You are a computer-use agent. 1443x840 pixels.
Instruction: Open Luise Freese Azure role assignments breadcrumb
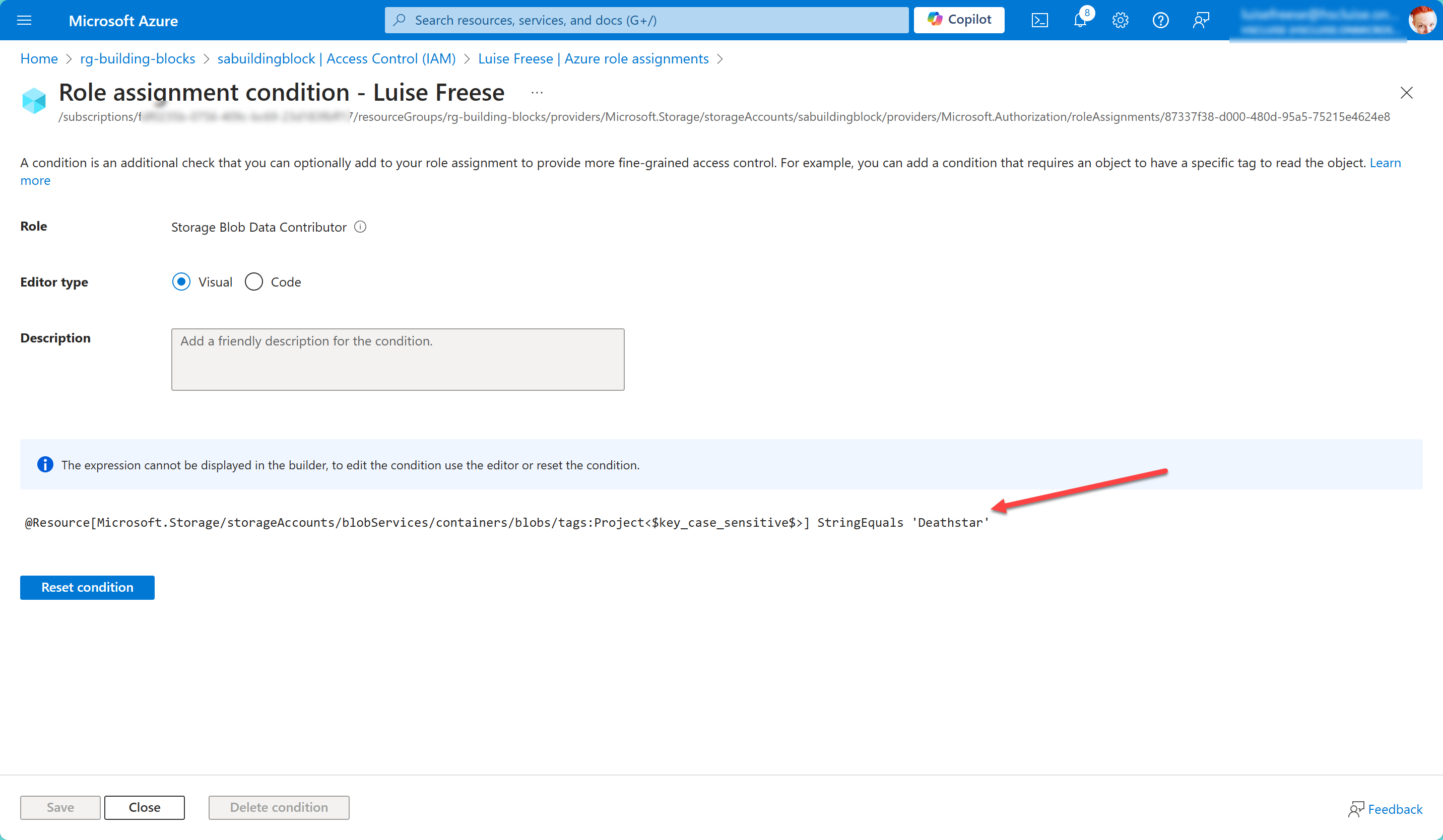tap(593, 58)
